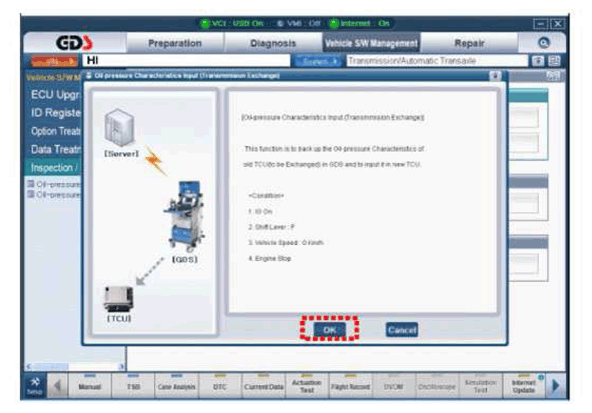Open DVOM from the bottom toolbar
Viewport: 592px width, 413px height.
[393, 386]
